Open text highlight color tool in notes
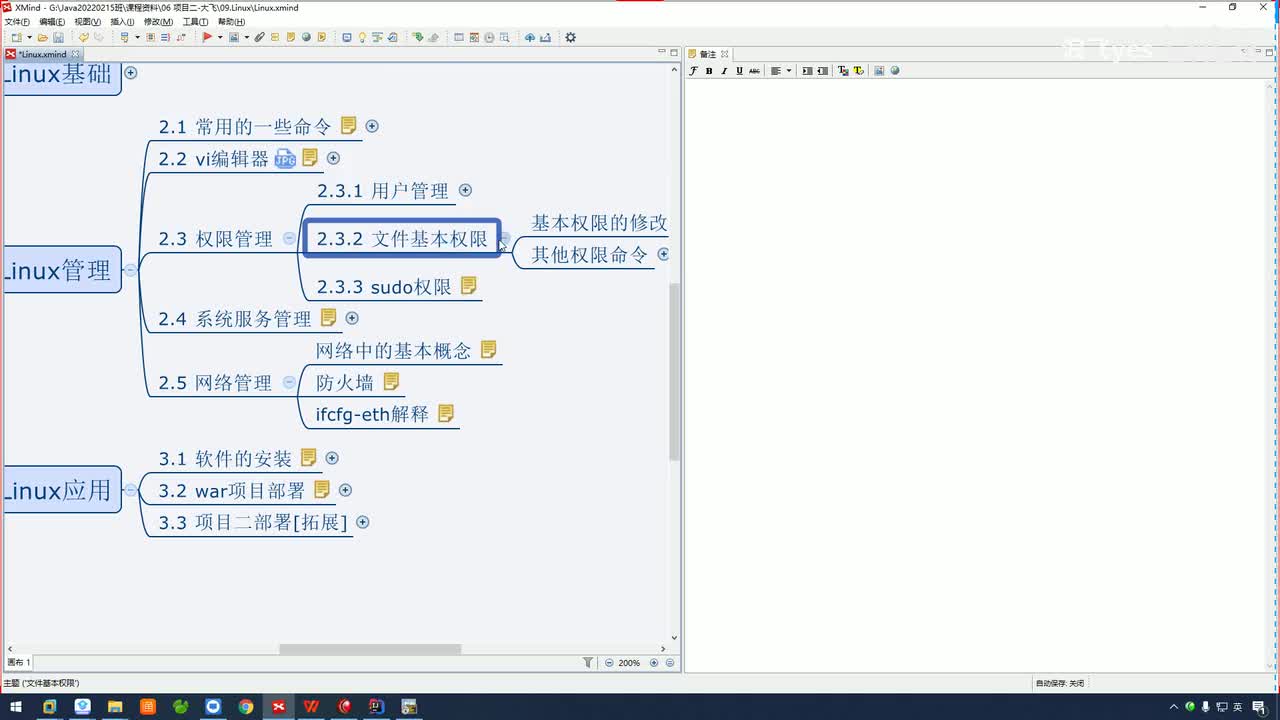This screenshot has height=720, width=1280. [859, 71]
